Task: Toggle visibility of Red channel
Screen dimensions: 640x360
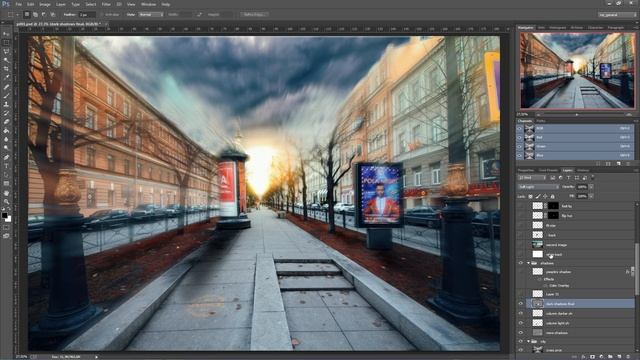Action: 520,137
